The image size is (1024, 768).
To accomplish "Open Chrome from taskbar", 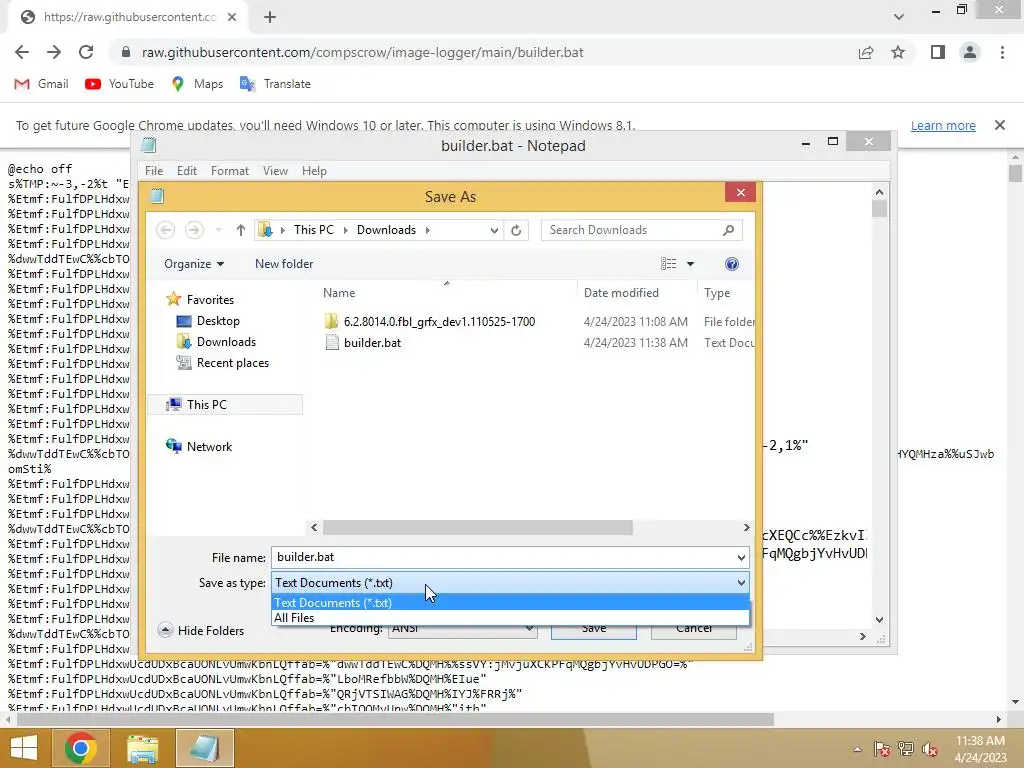I will [81, 748].
